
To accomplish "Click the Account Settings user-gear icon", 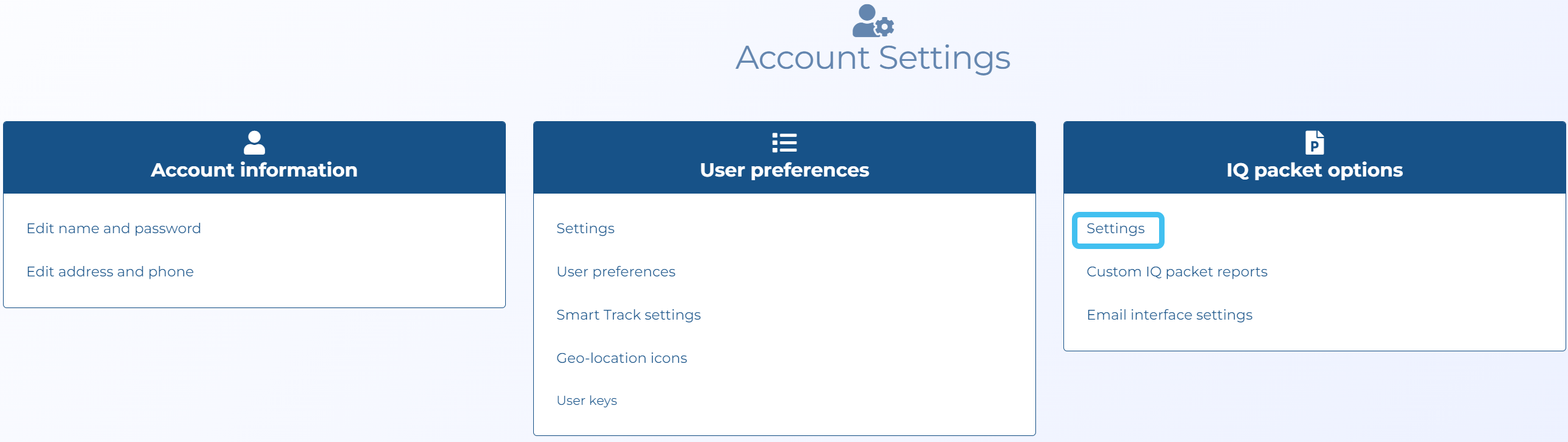I will (x=872, y=21).
